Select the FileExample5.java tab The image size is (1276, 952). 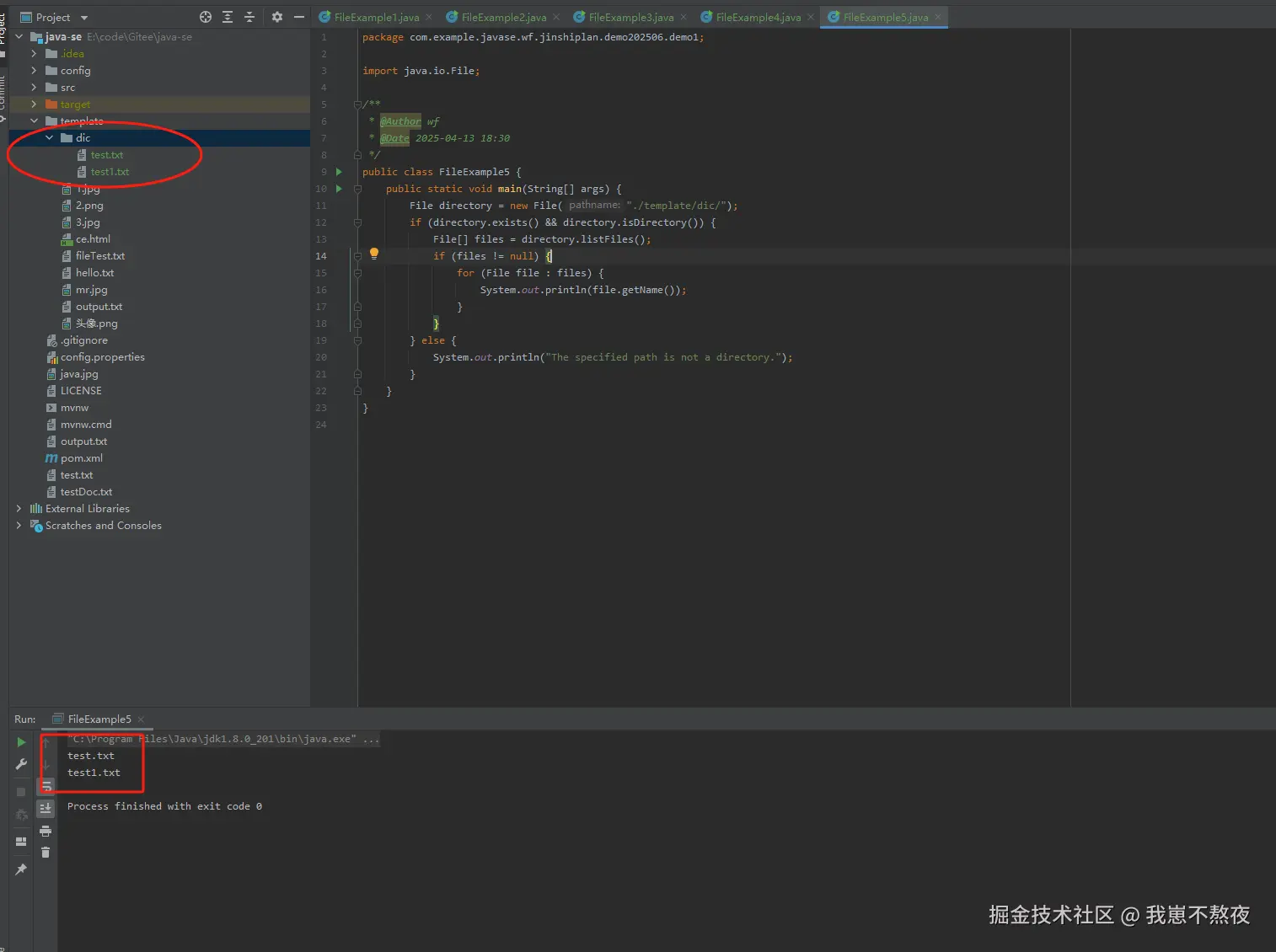[x=885, y=17]
